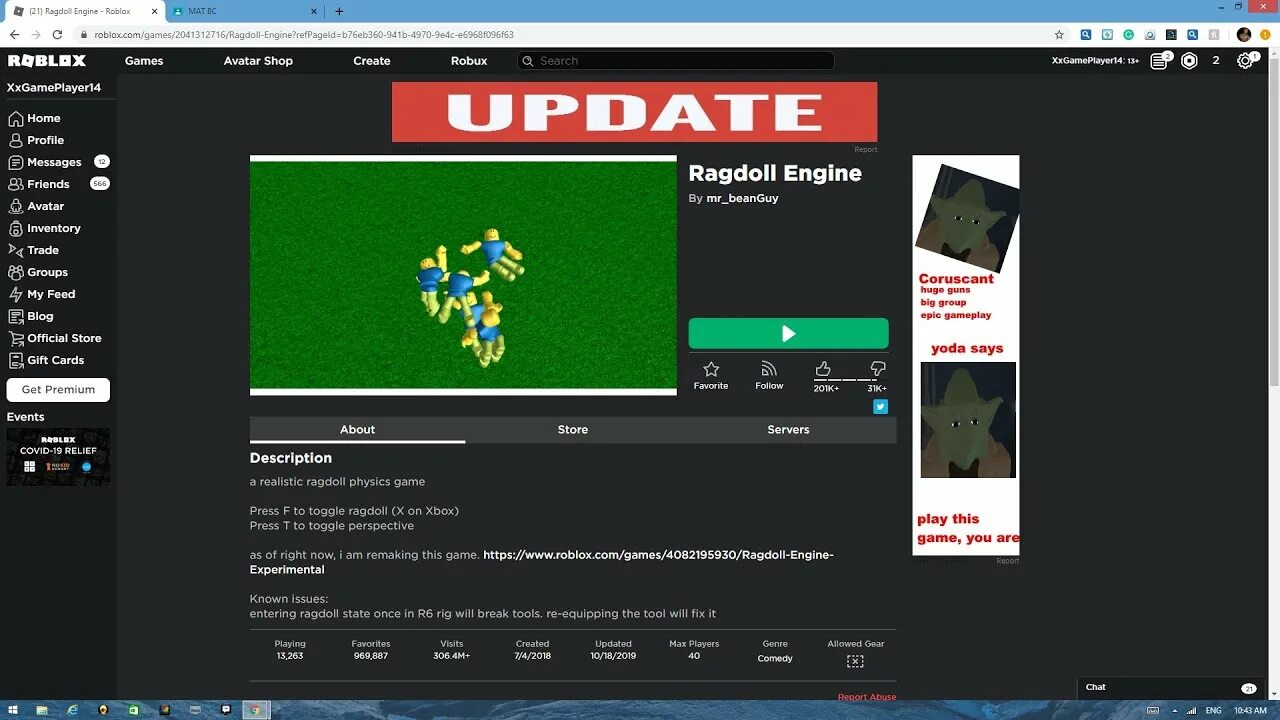This screenshot has height=720, width=1280.
Task: Go back using Chrome's back arrow
Action: [x=14, y=34]
